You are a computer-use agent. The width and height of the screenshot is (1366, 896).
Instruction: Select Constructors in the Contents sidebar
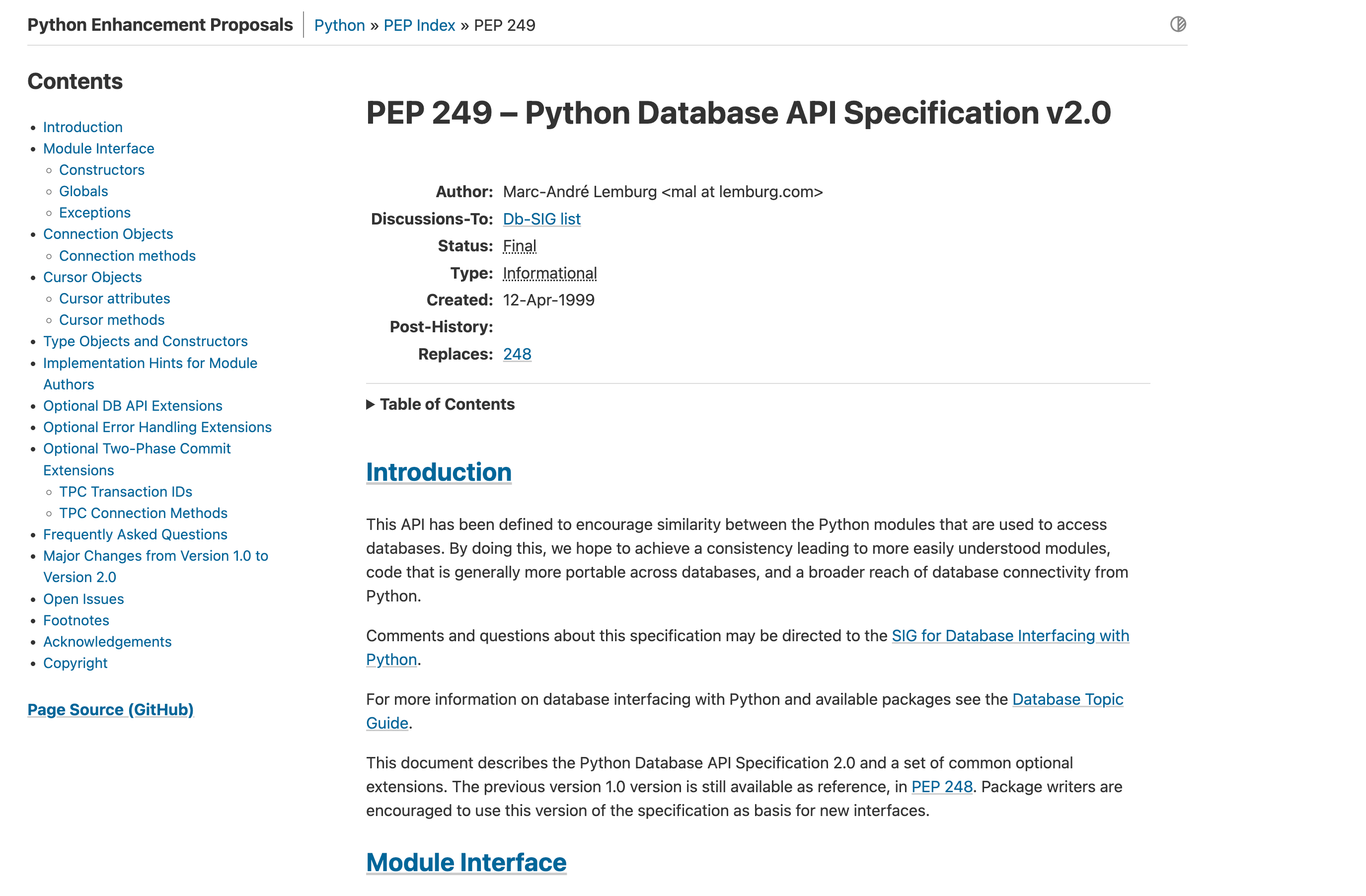102,170
